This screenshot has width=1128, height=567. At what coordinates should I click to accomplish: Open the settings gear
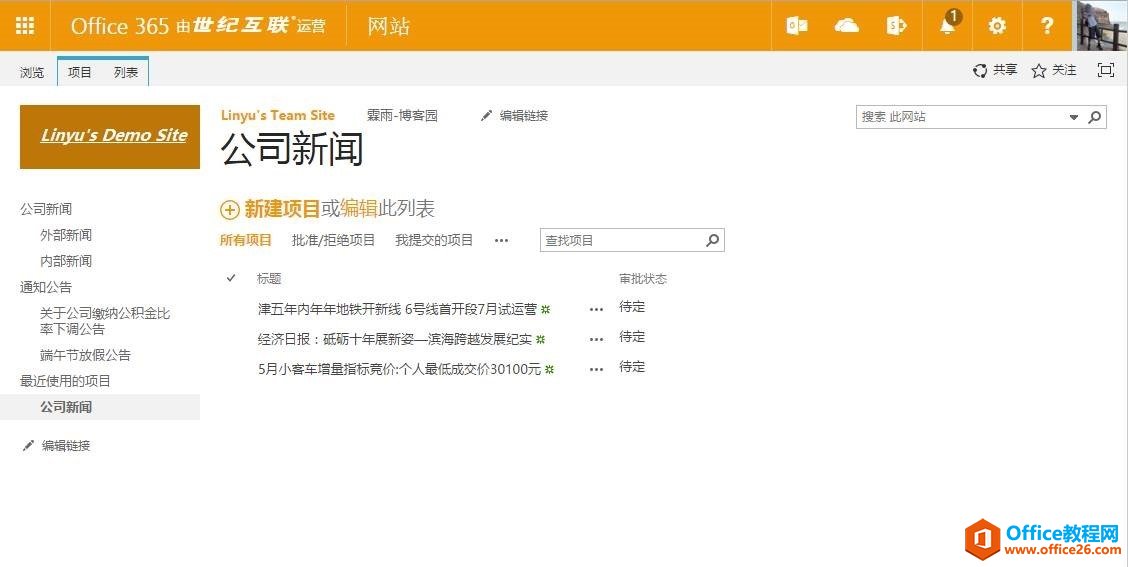(997, 26)
